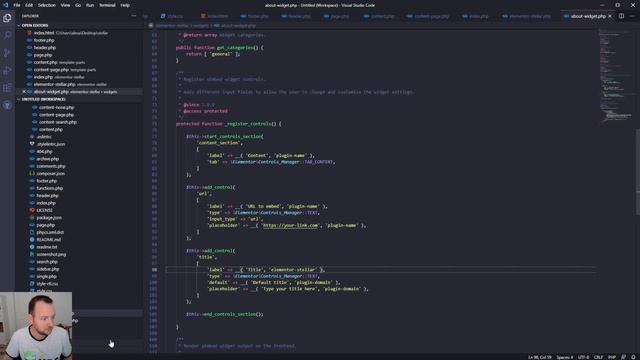Open the Terminal menu
Screen dimensions: 640x360
[107, 5]
